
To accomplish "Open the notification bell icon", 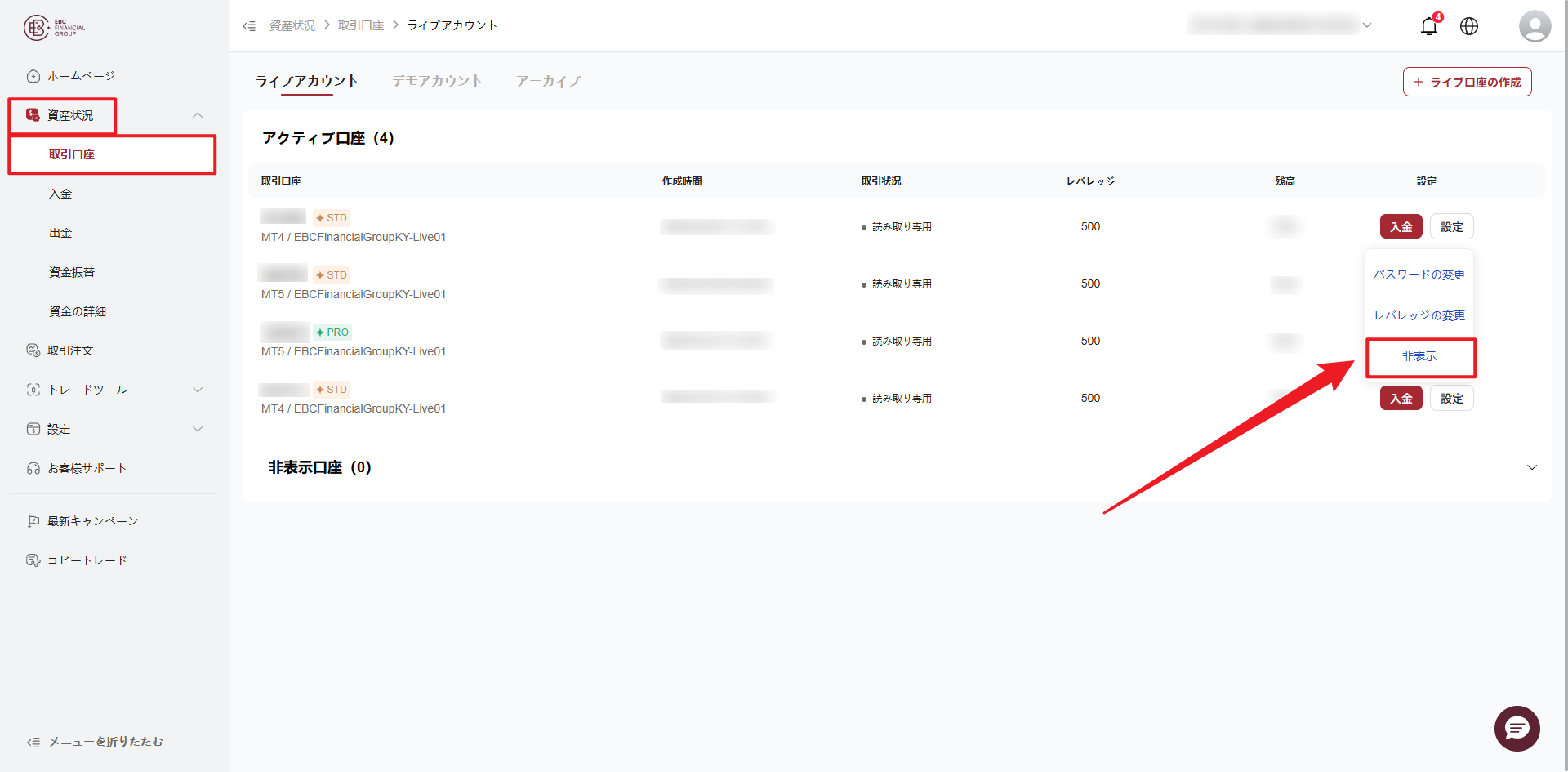I will point(1429,26).
